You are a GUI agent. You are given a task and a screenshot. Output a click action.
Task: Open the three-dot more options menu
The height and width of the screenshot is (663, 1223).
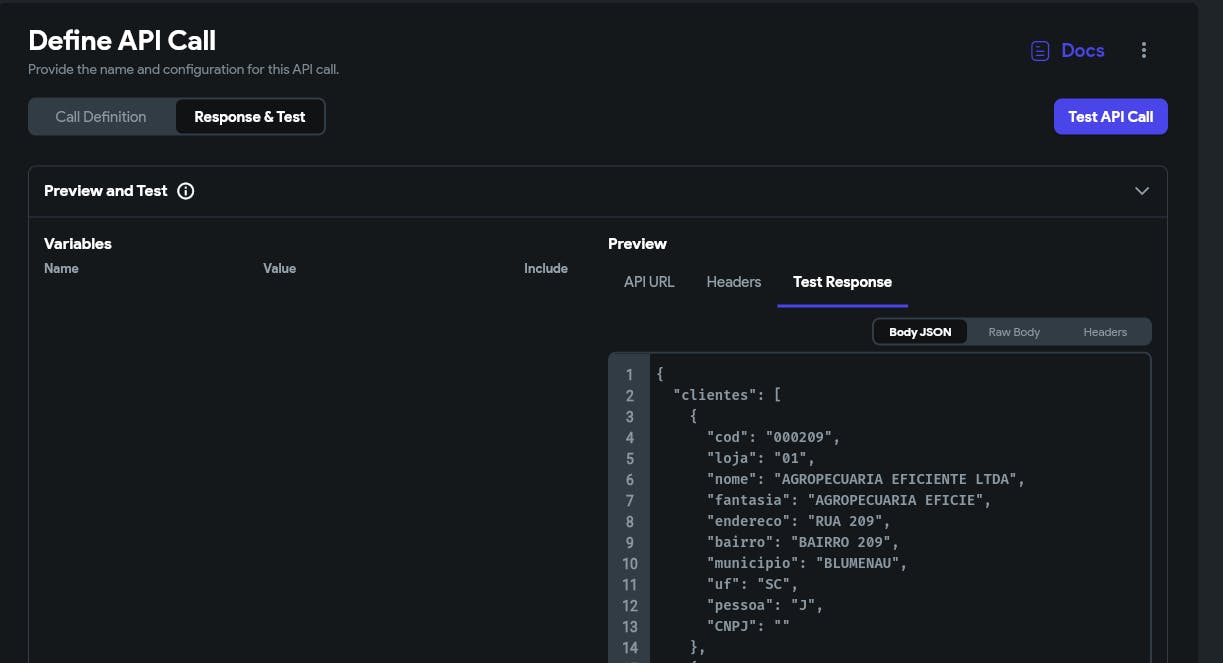coord(1144,51)
